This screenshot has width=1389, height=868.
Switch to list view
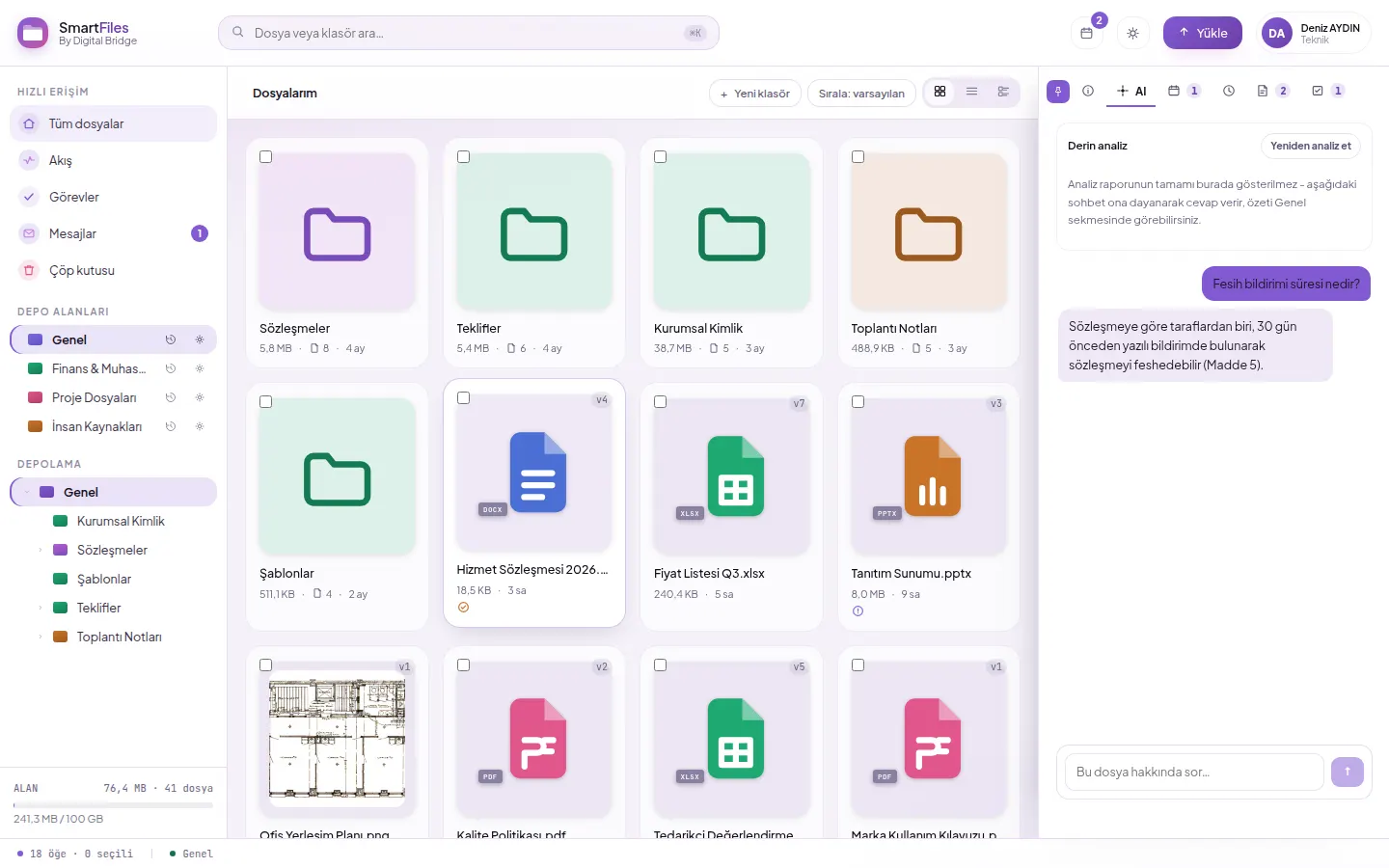pyautogui.click(x=971, y=92)
